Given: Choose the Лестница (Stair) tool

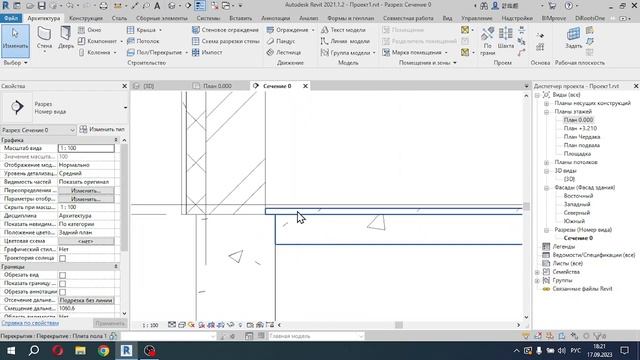Looking at the screenshot, I should pos(284,52).
